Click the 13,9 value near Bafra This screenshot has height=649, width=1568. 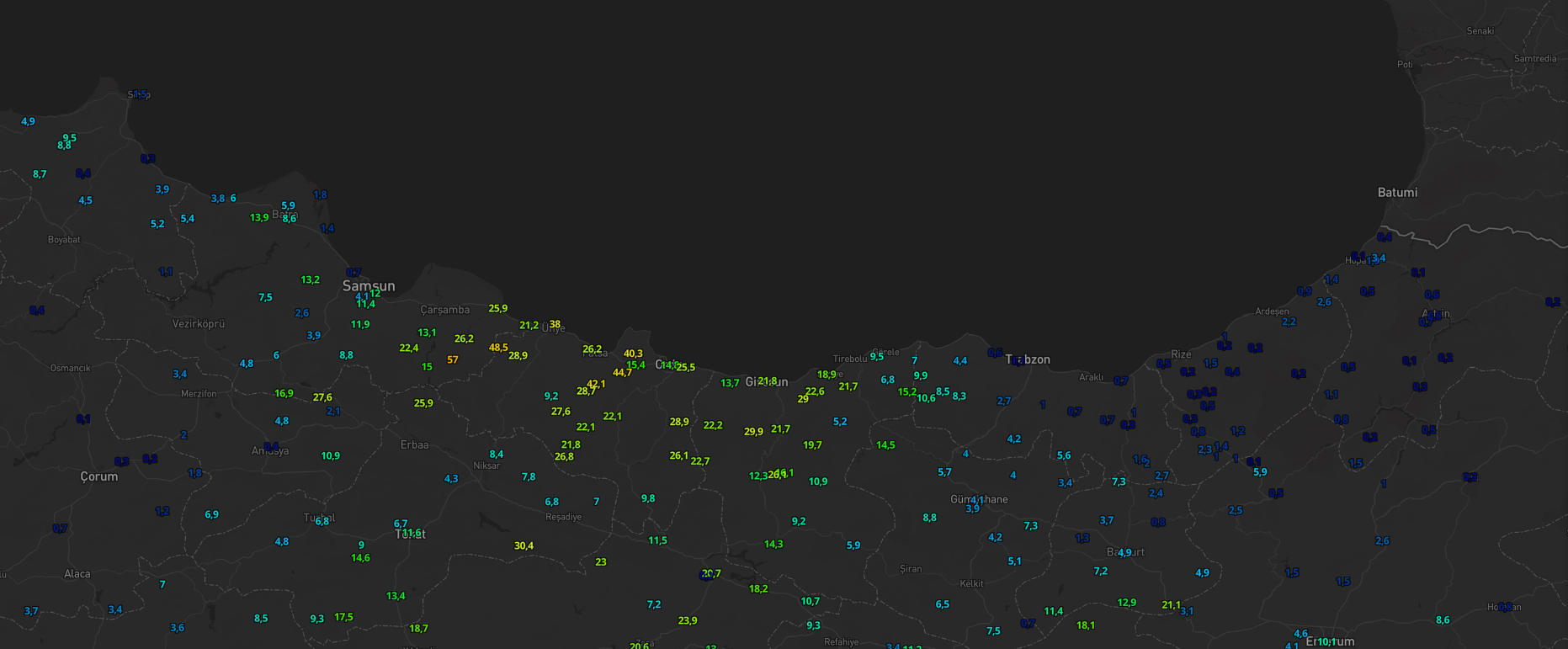(x=259, y=217)
